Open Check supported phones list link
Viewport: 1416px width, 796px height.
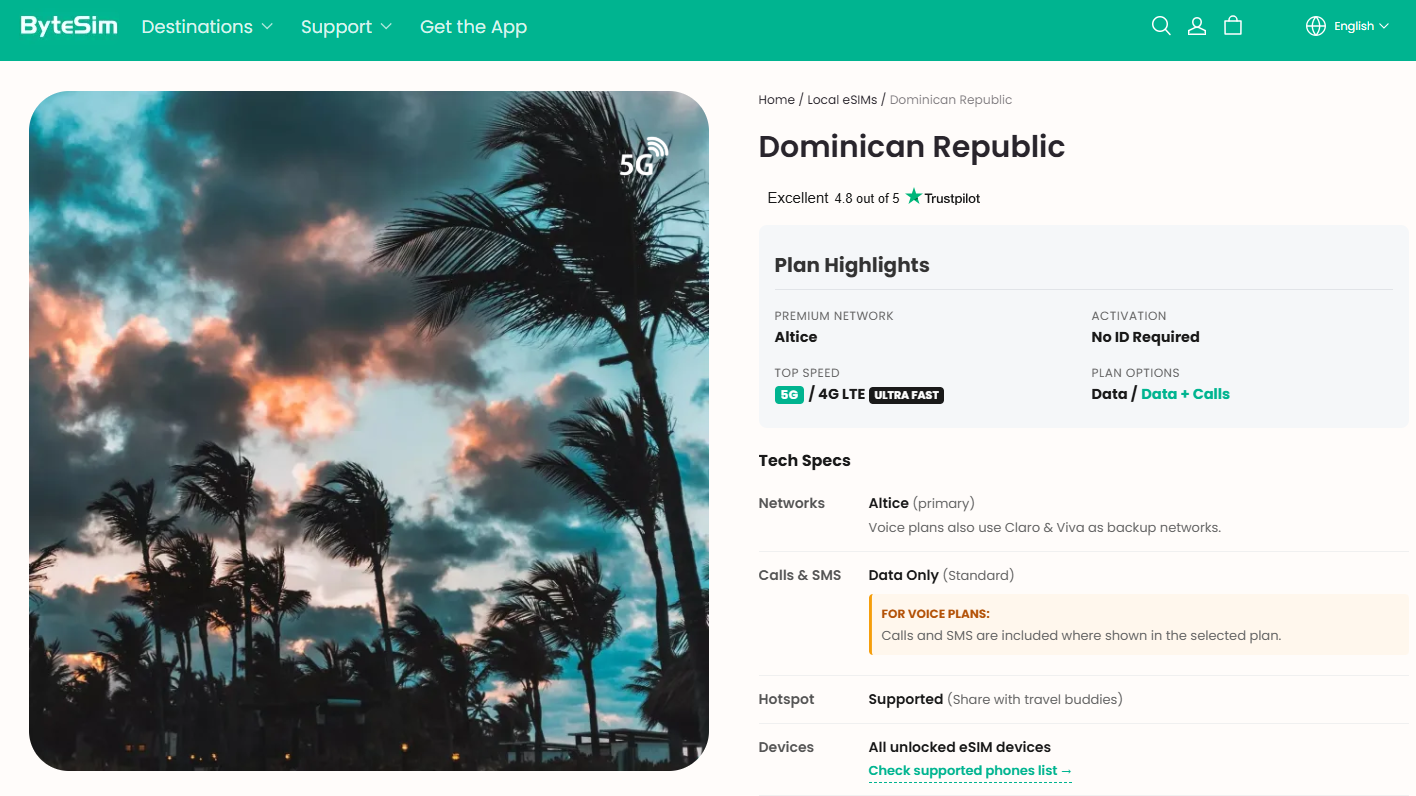click(x=970, y=771)
